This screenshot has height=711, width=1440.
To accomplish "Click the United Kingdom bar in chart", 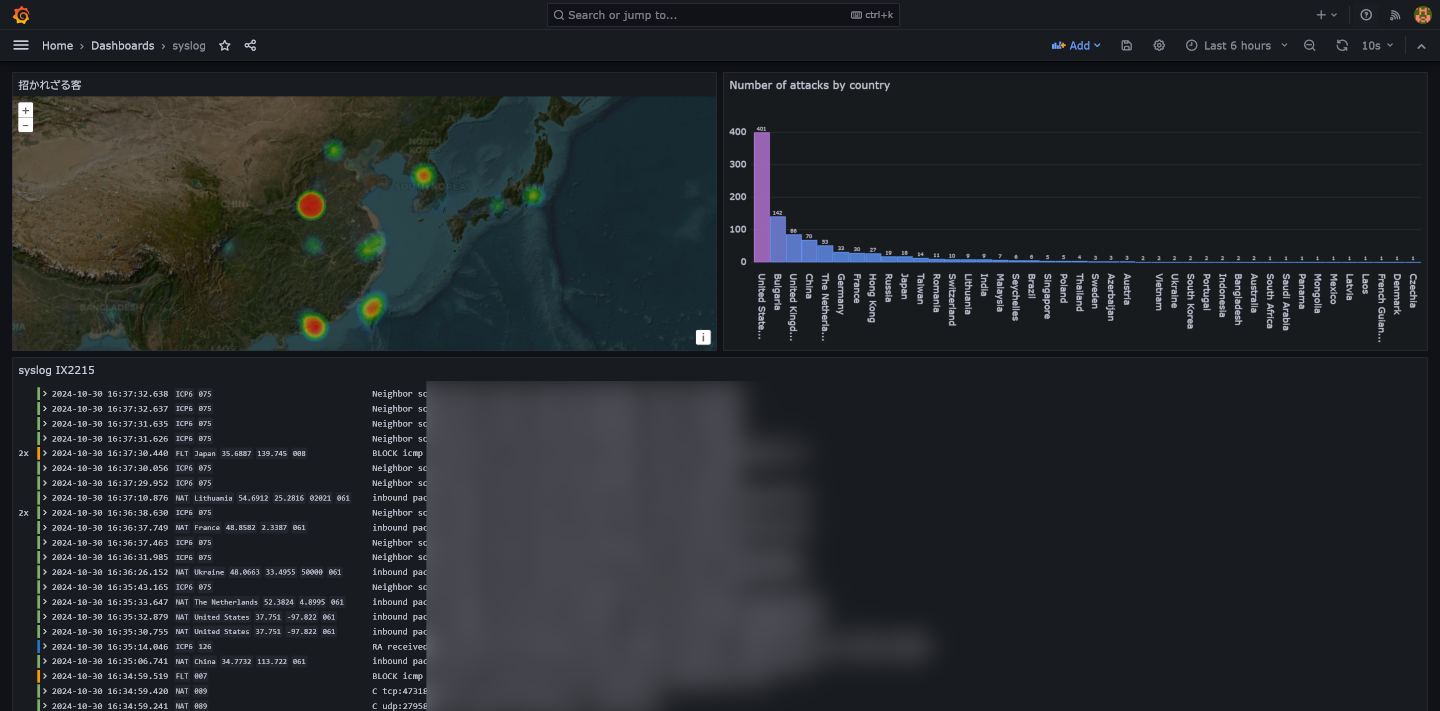I will coord(794,248).
